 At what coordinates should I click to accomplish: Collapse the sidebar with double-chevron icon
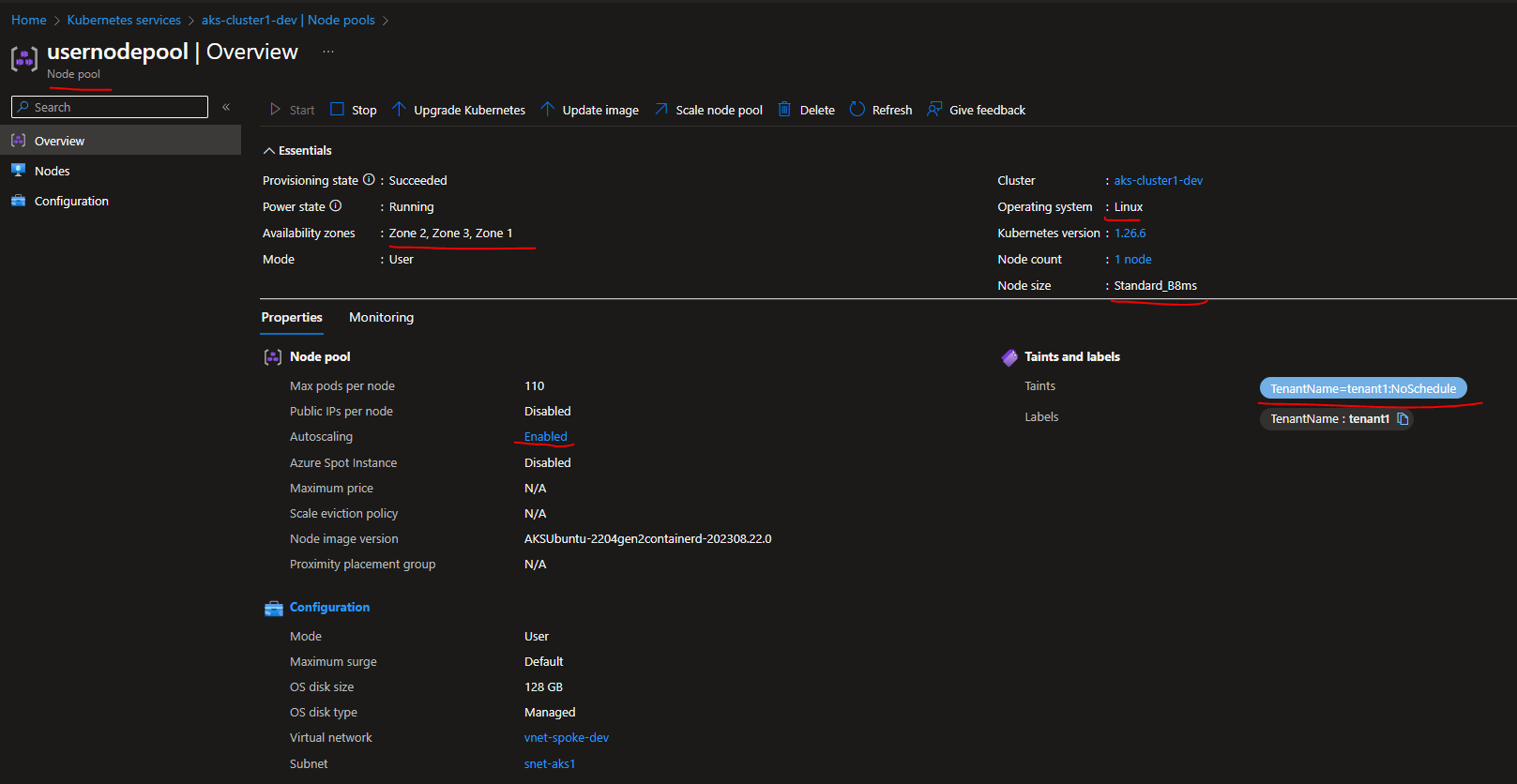tap(226, 107)
